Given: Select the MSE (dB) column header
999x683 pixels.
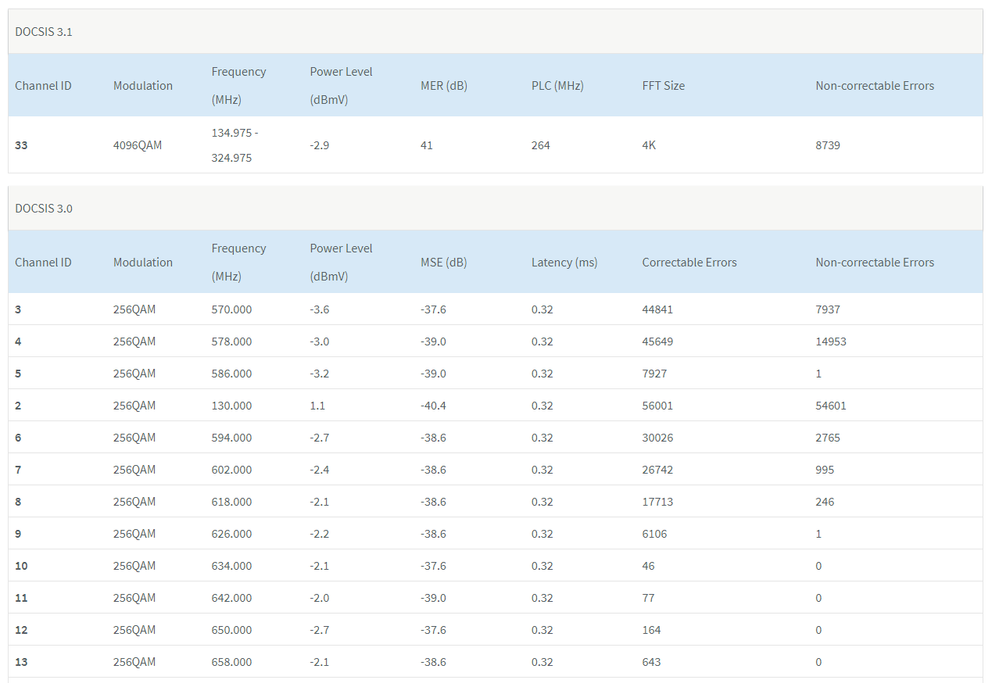Looking at the screenshot, I should click(x=443, y=263).
